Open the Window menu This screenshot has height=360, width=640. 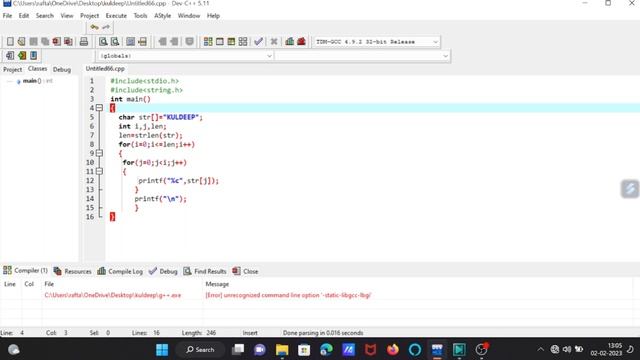click(x=189, y=16)
